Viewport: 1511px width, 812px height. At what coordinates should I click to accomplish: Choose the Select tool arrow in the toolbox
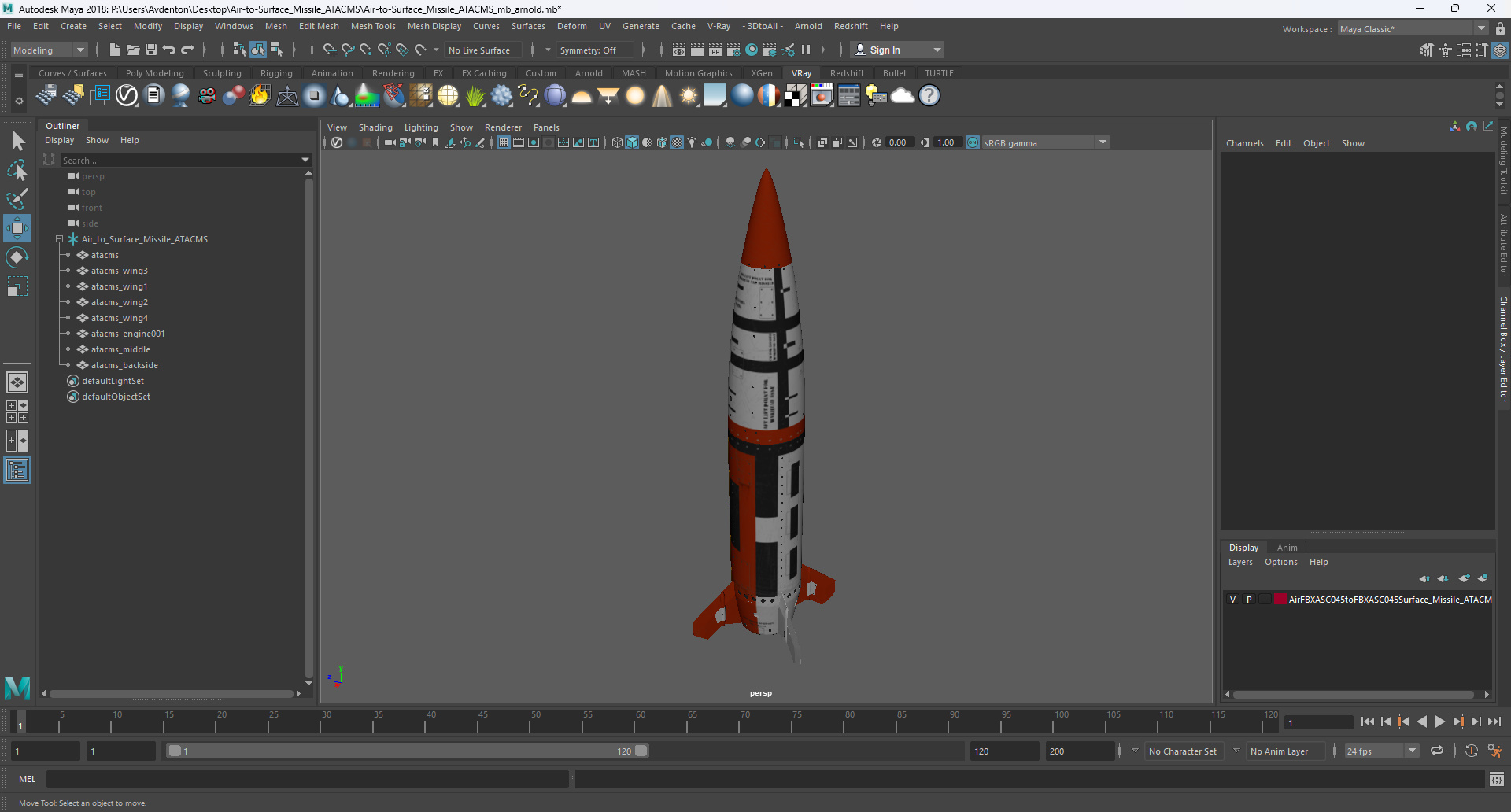coord(17,142)
